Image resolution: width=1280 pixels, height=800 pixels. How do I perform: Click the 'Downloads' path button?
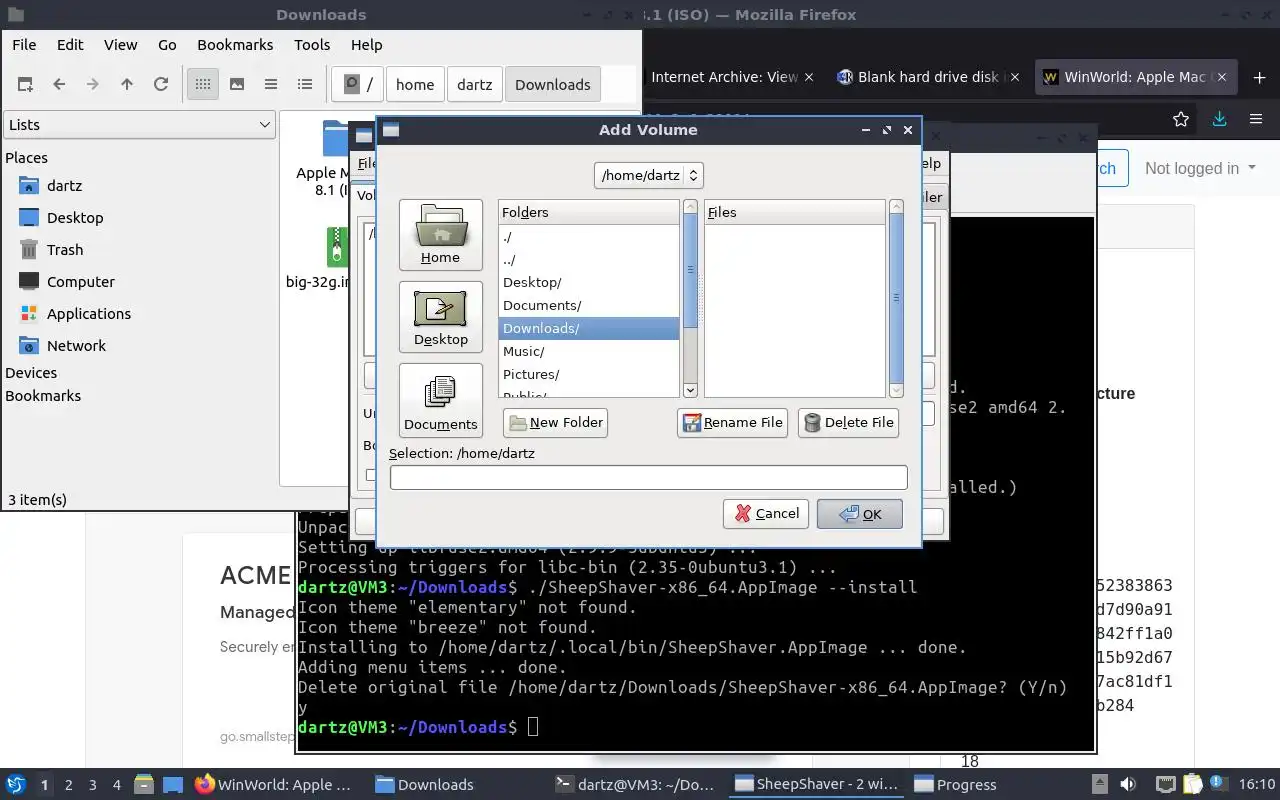[x=553, y=84]
